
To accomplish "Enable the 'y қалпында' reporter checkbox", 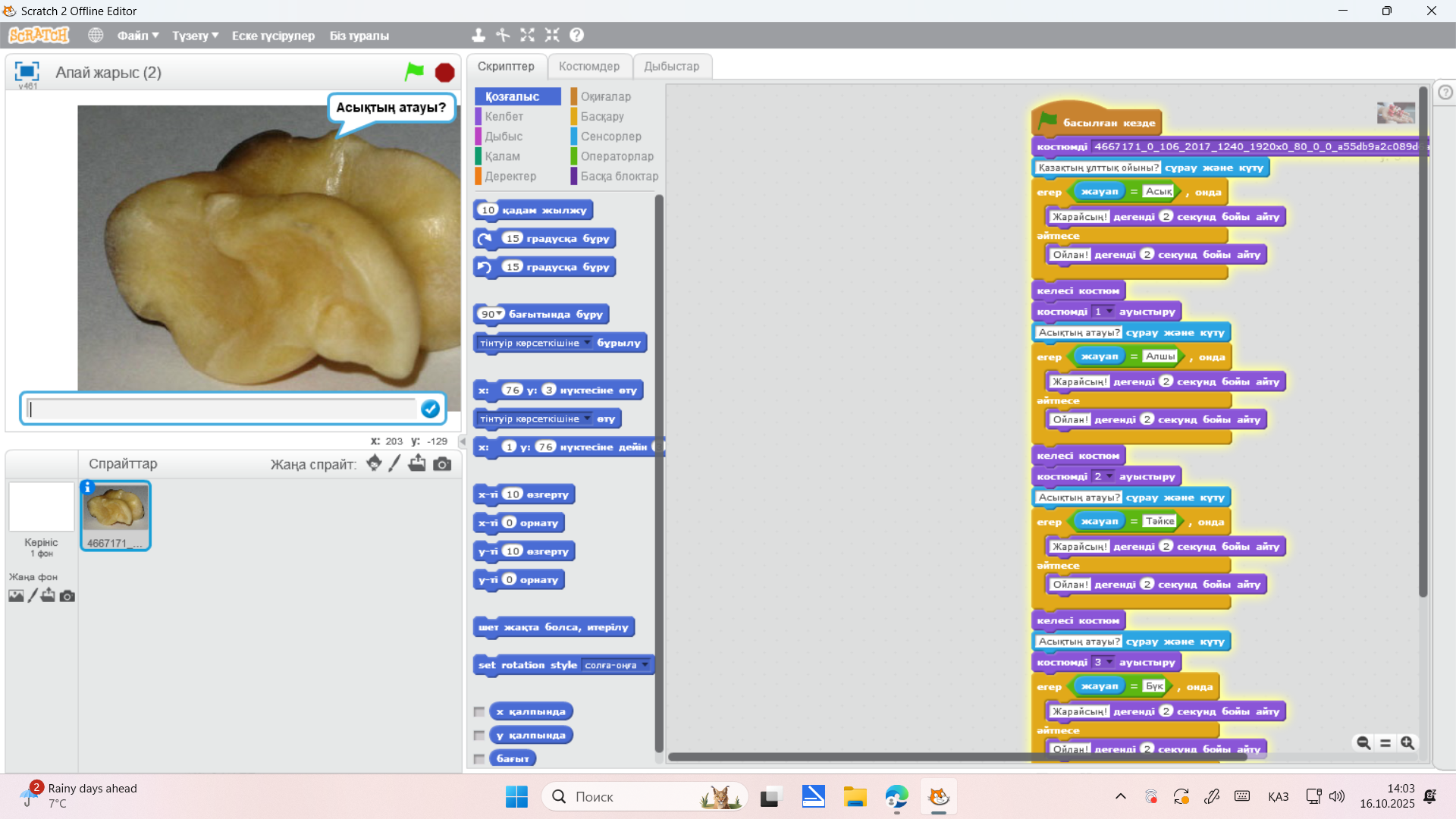I will [479, 736].
